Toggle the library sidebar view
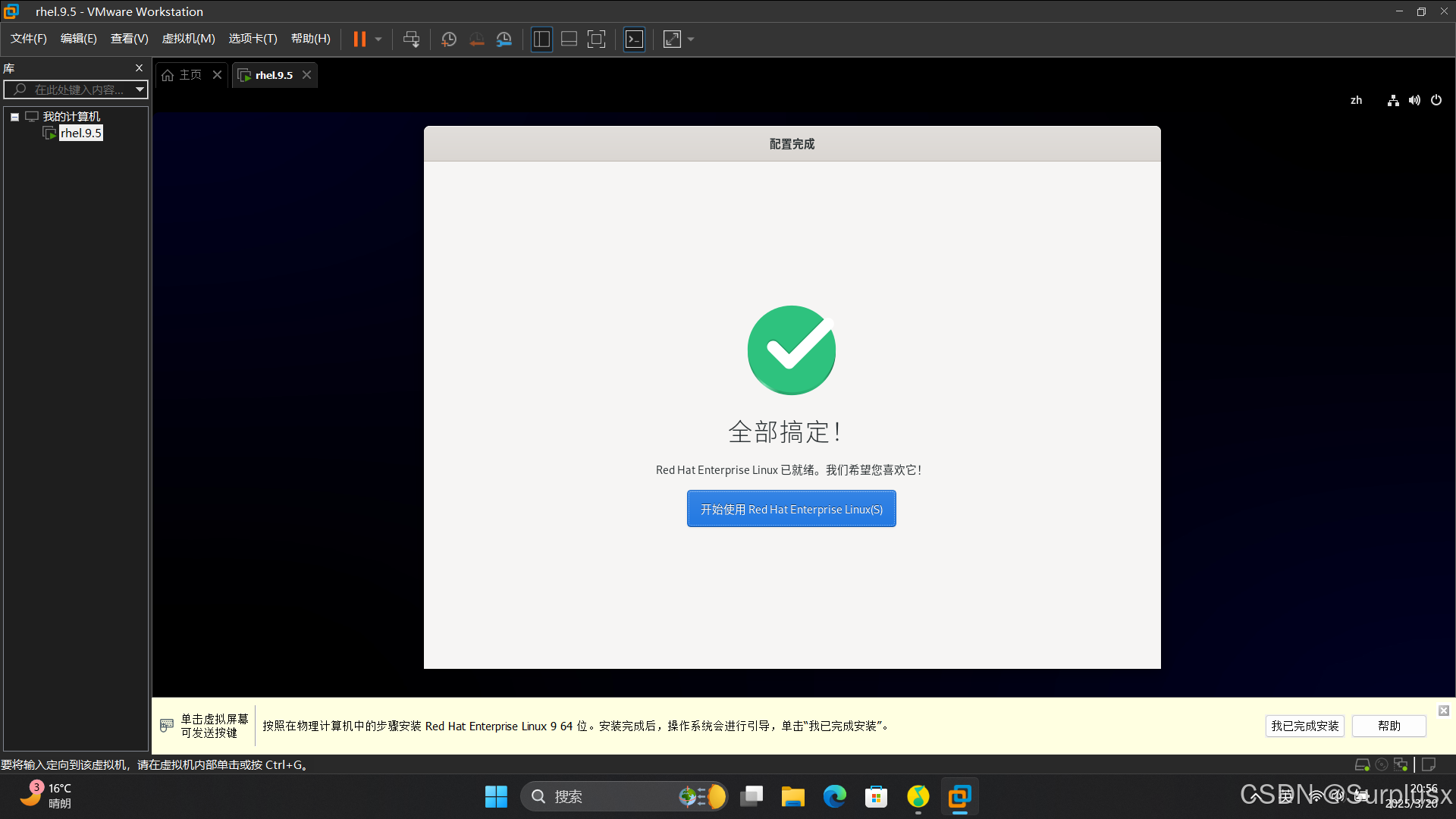1456x819 pixels. click(x=541, y=39)
